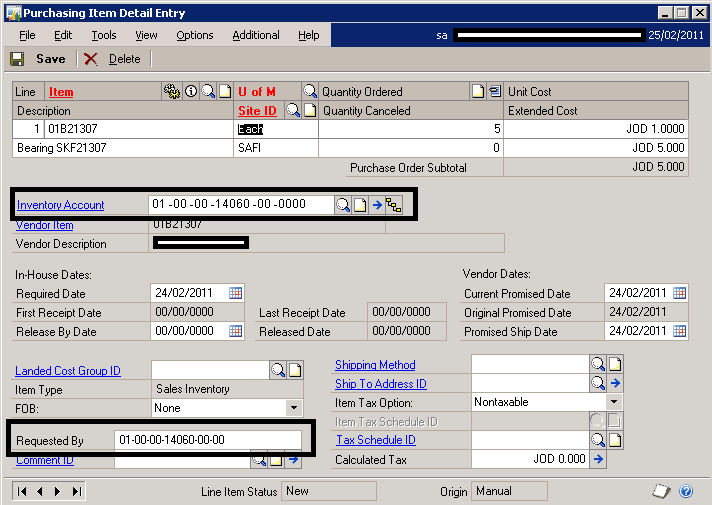
Task: Click the Item header link
Action: coord(61,92)
